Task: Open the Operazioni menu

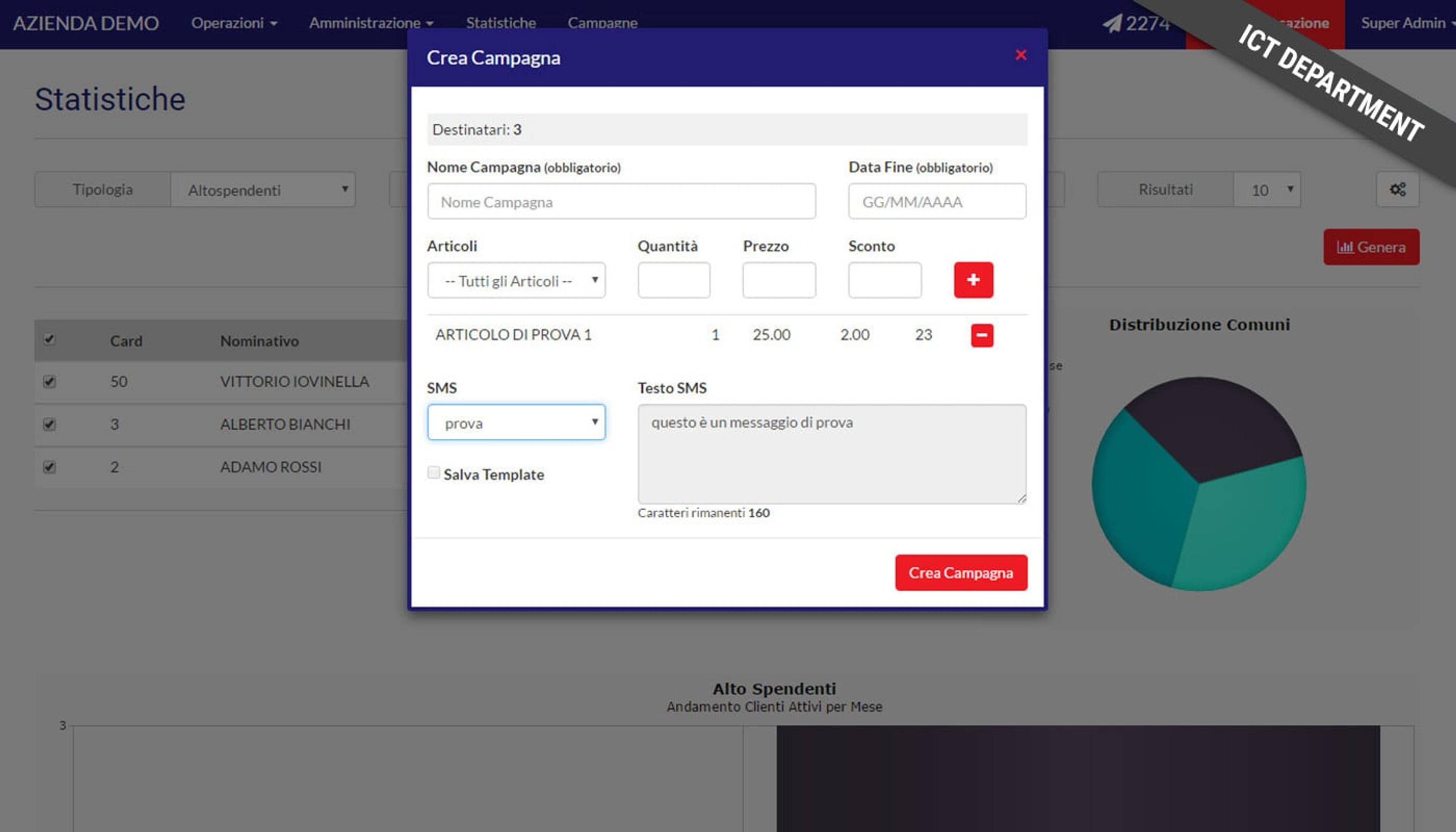Action: coord(234,24)
